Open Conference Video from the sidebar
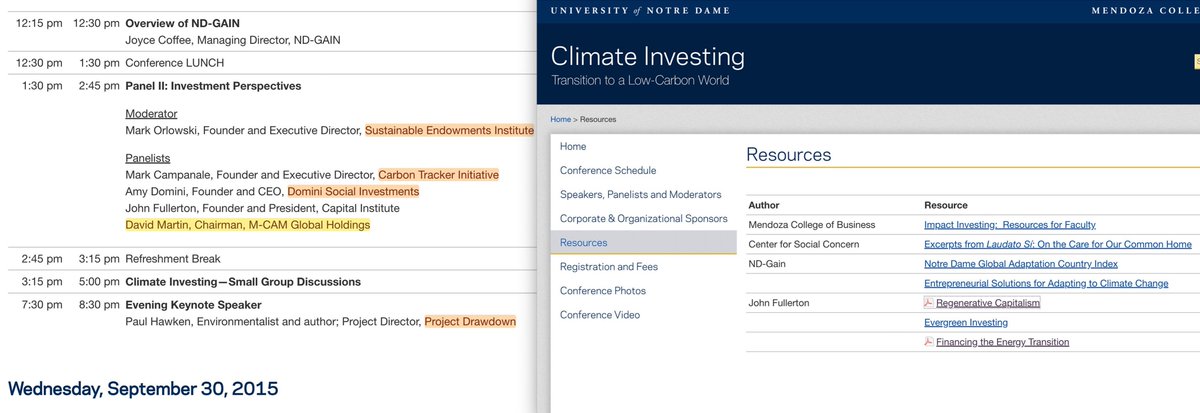The image size is (1200, 413). [600, 315]
